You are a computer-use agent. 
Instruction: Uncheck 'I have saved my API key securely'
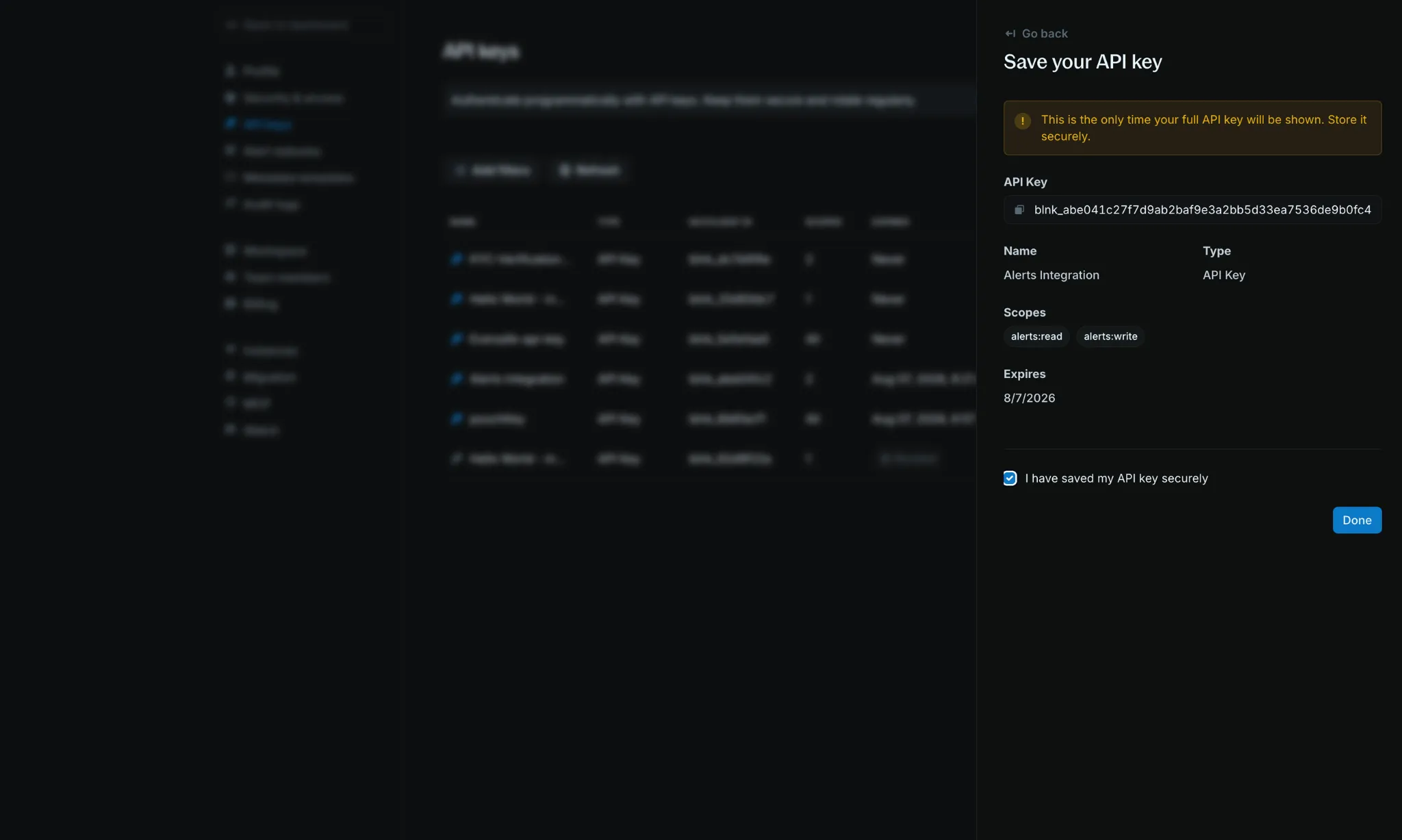pyautogui.click(x=1010, y=478)
